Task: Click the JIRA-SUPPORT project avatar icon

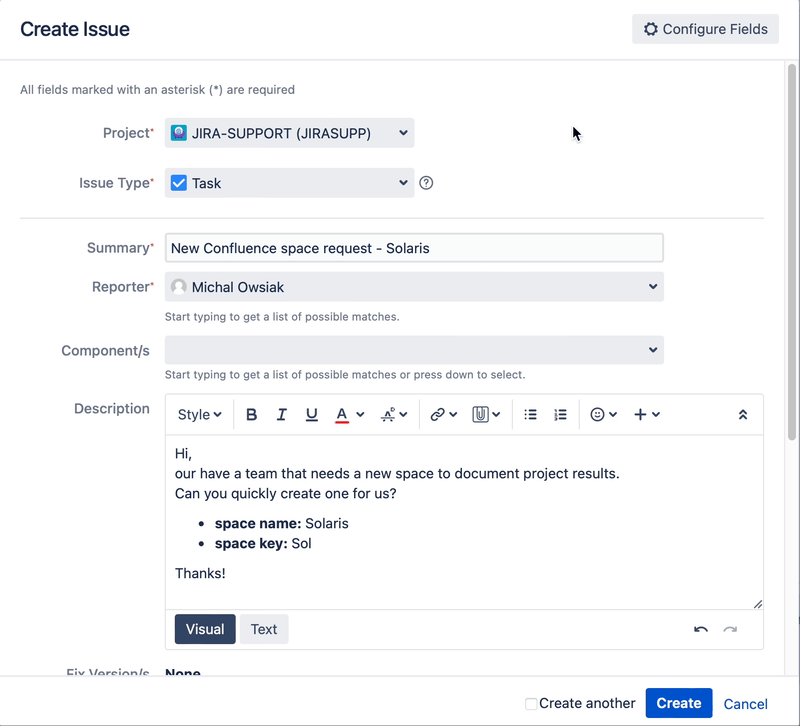Action: [x=179, y=133]
